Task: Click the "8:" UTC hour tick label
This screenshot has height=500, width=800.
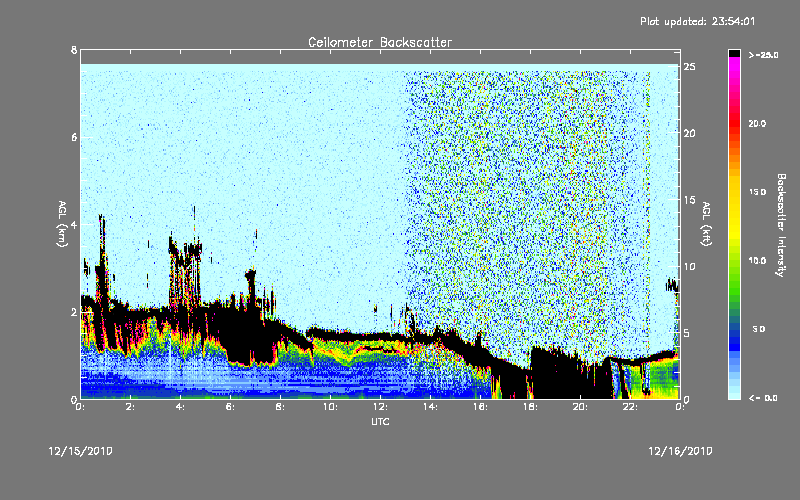Action: point(280,407)
